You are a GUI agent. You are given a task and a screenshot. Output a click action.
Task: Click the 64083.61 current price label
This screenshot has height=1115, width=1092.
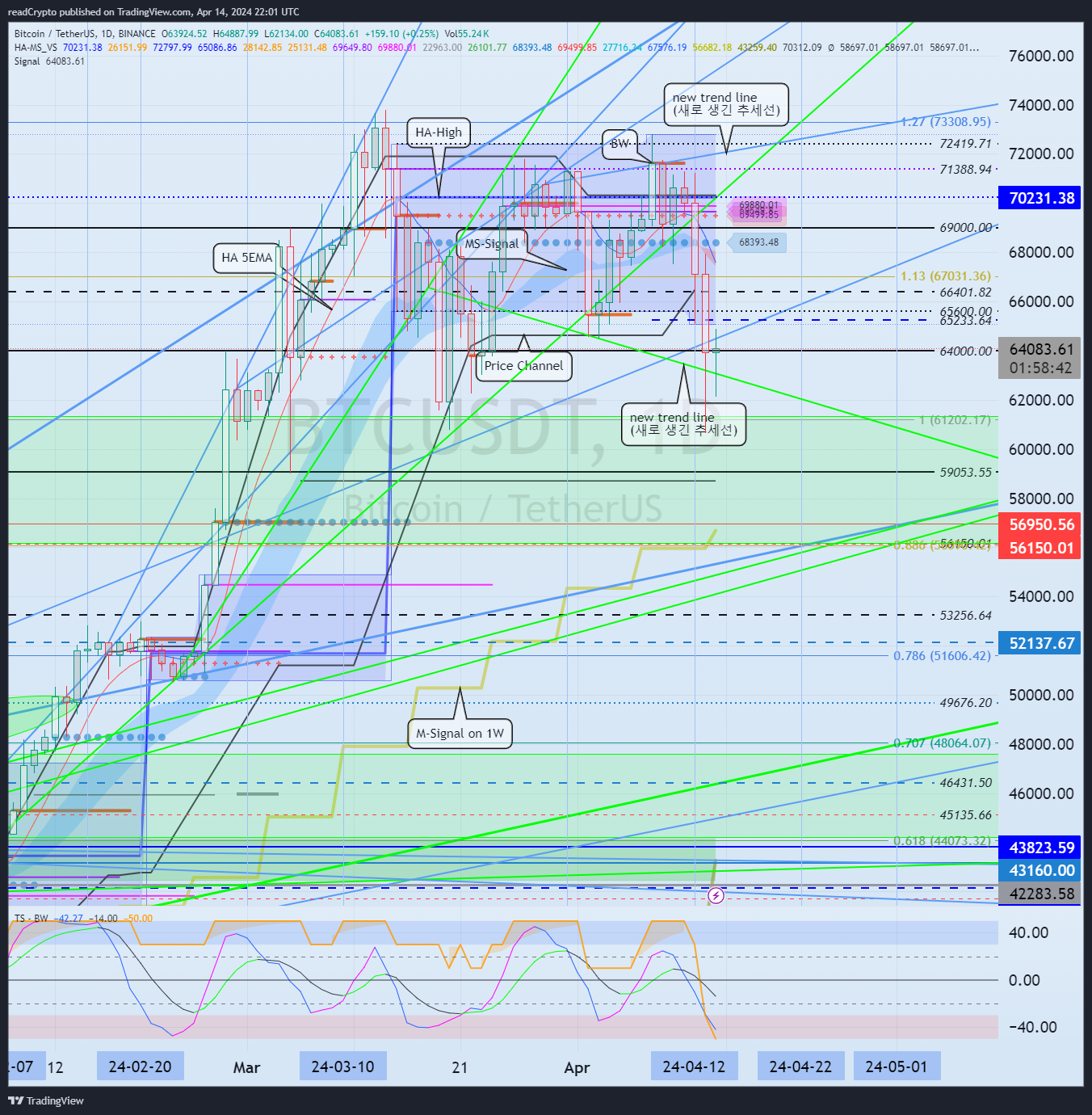1039,359
